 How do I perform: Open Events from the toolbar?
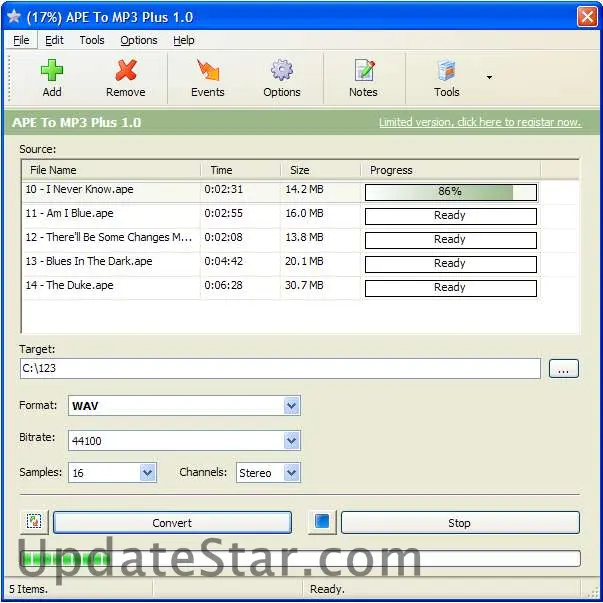pyautogui.click(x=208, y=78)
